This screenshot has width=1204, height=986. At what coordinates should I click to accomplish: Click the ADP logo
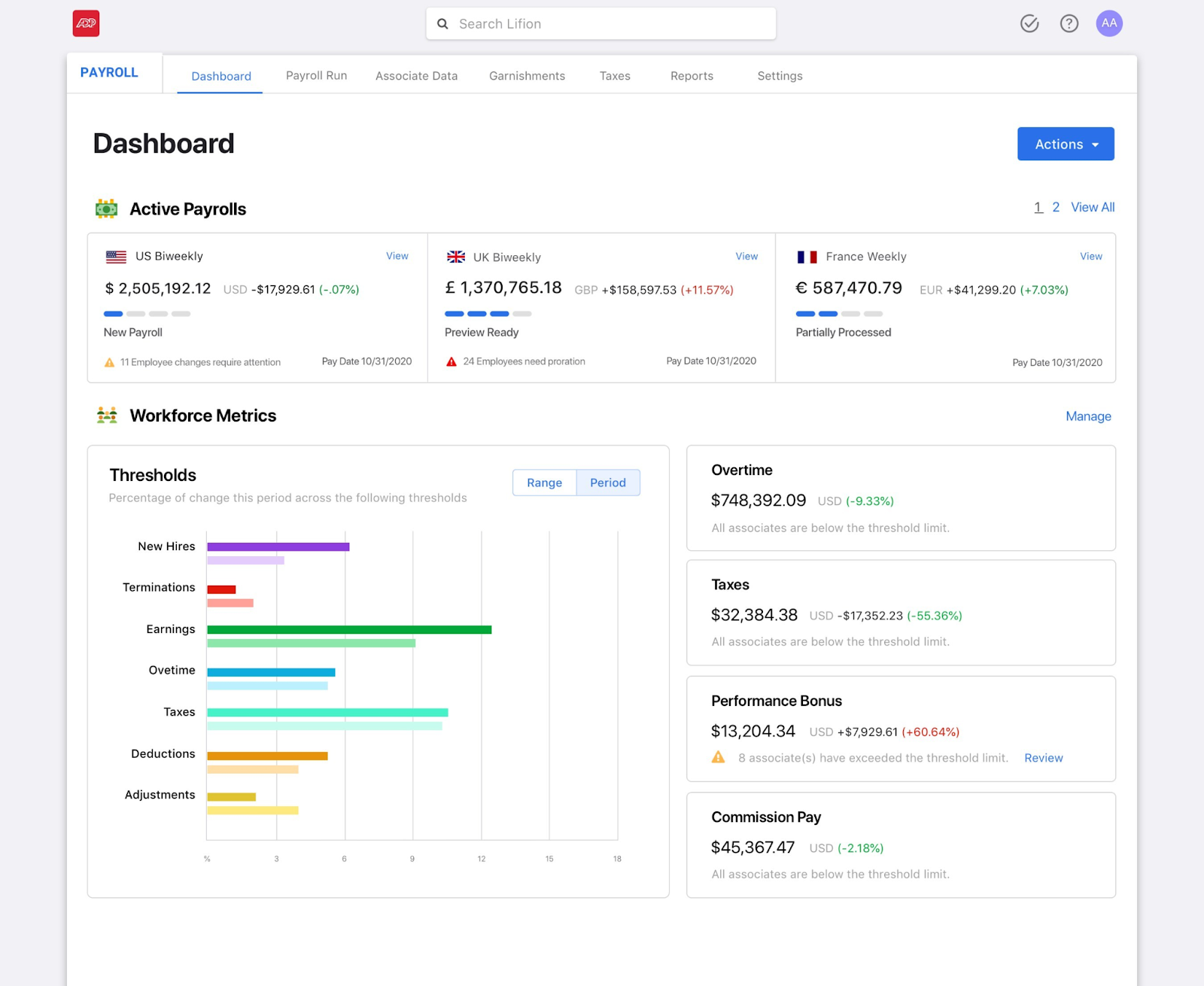[86, 23]
